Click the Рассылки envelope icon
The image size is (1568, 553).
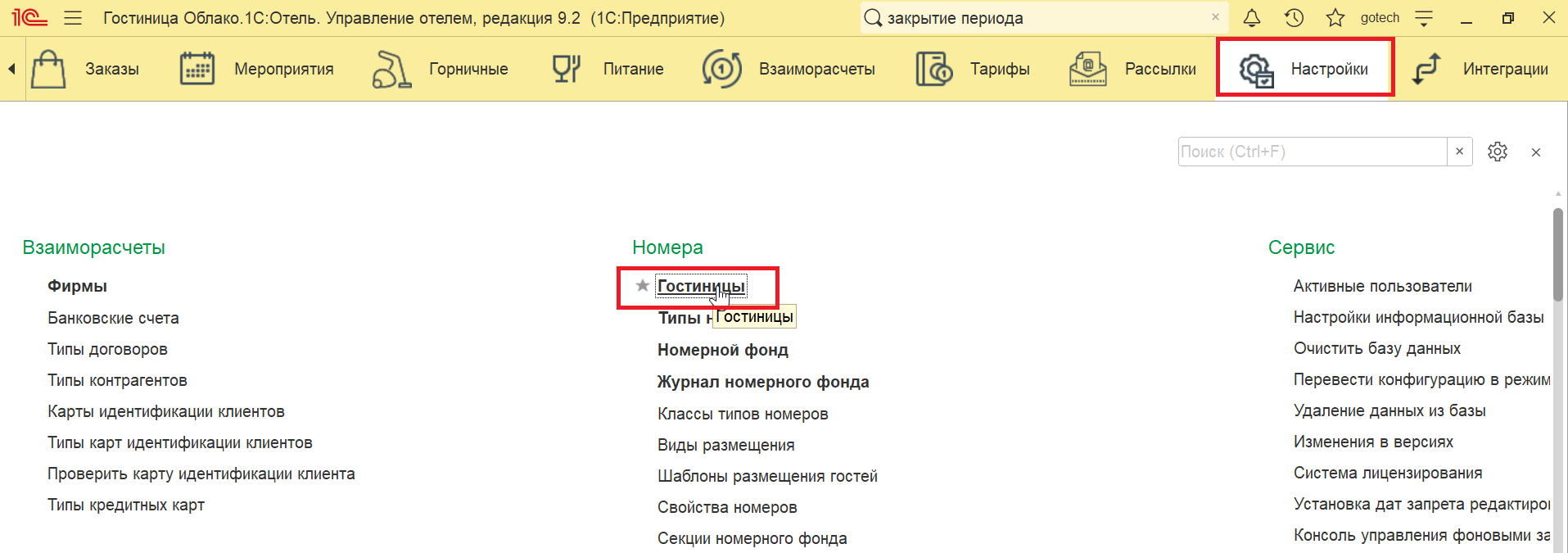point(1088,69)
